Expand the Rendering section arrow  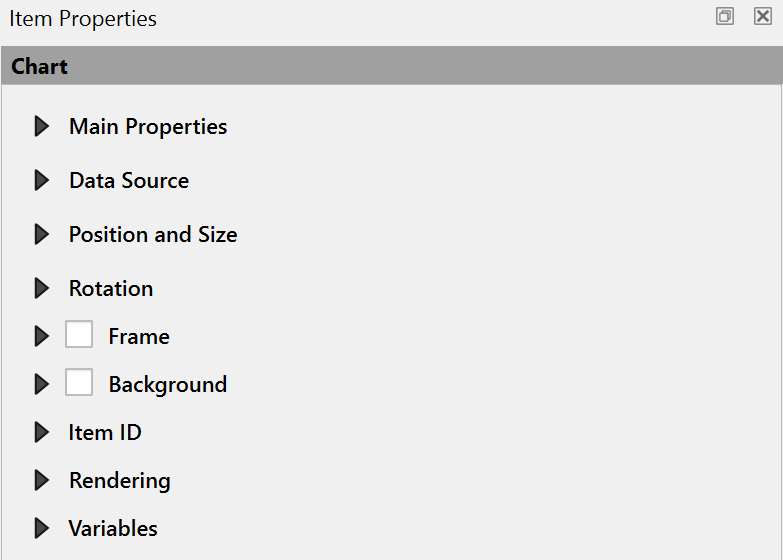[x=41, y=481]
